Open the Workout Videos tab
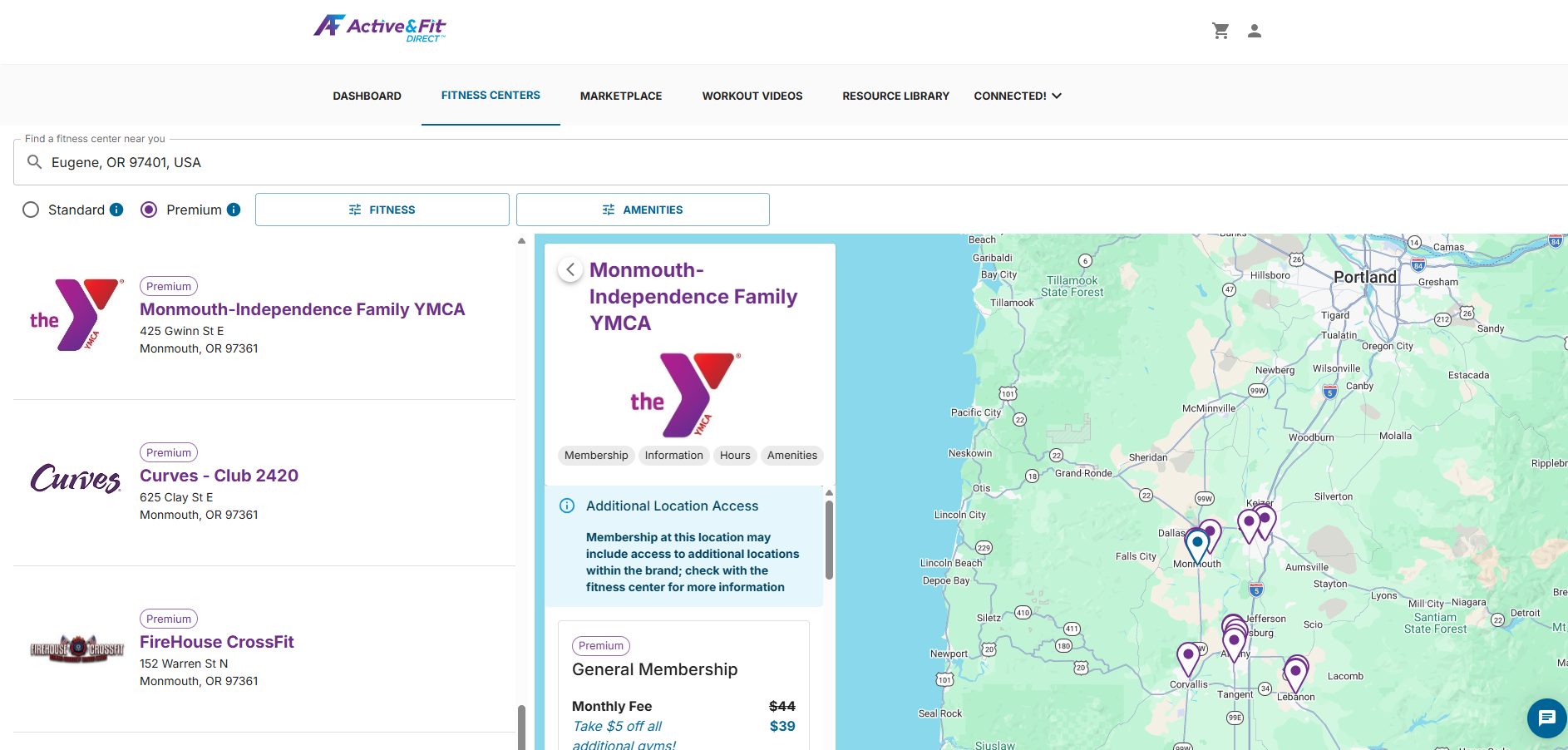The image size is (1568, 750). (752, 96)
